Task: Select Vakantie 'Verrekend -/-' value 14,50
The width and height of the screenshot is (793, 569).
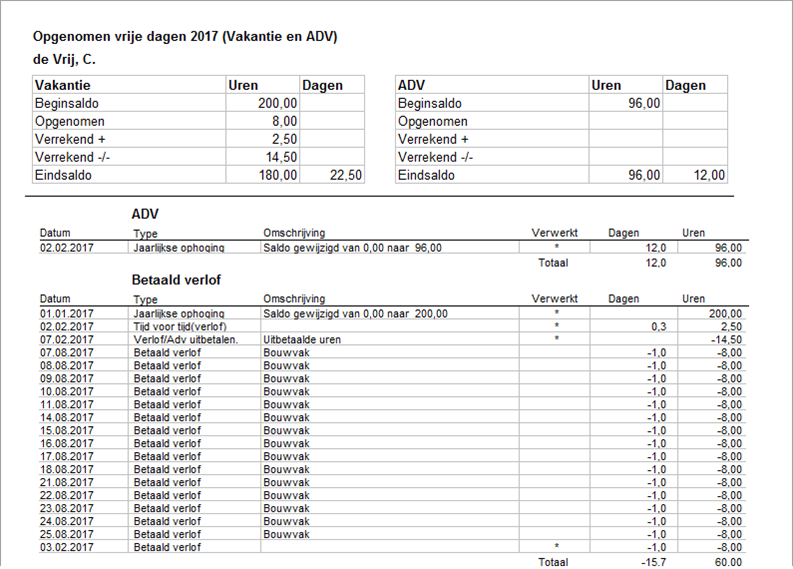Action: [x=281, y=157]
